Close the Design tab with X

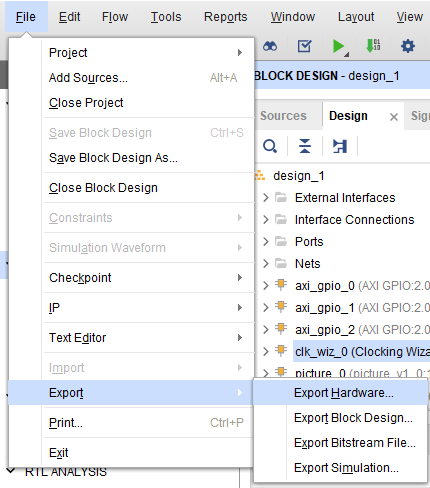click(394, 117)
